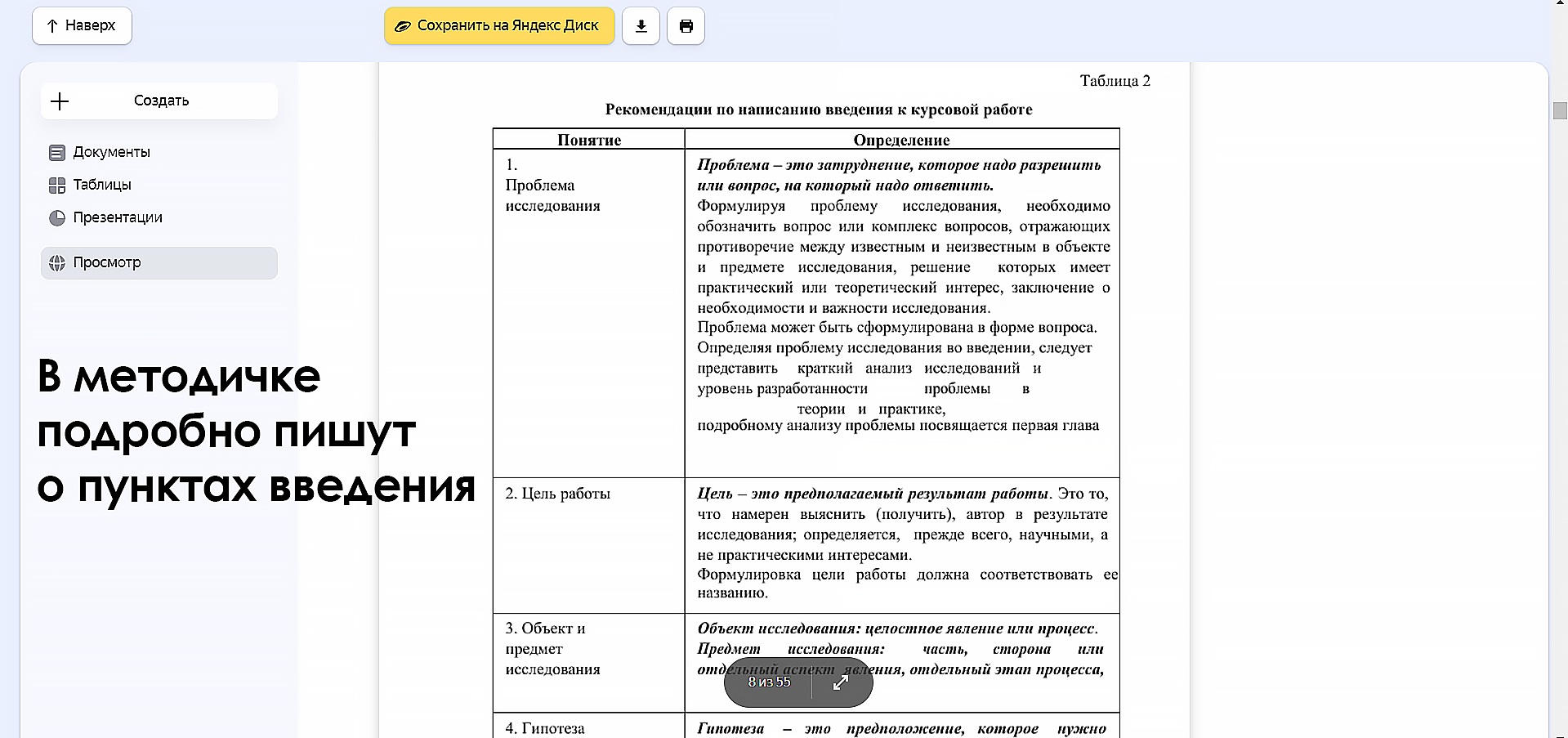Viewport: 1568px width, 738px height.
Task: Click scrollbar up arrow at top right
Action: pos(1560,4)
